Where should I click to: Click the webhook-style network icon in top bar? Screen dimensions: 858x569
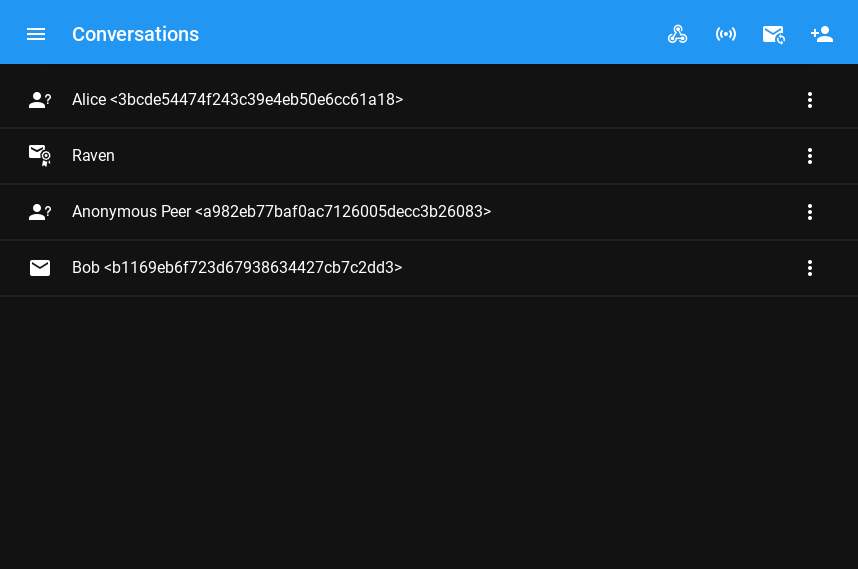[678, 34]
